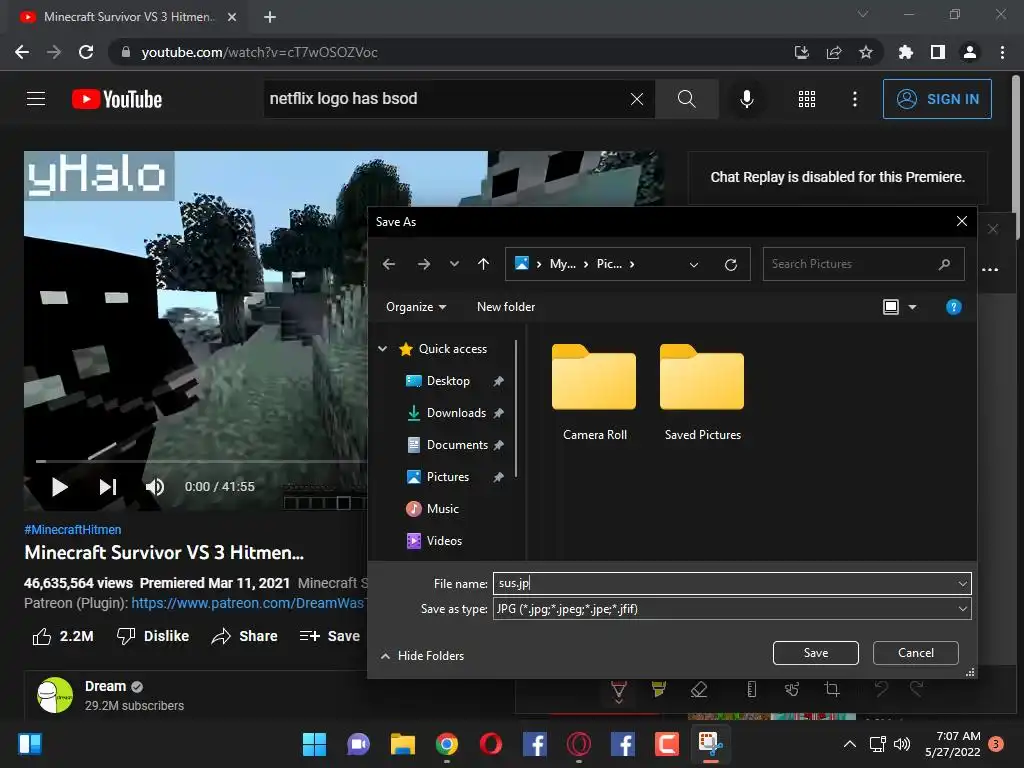Open the YouTube apps grid

[x=807, y=99]
